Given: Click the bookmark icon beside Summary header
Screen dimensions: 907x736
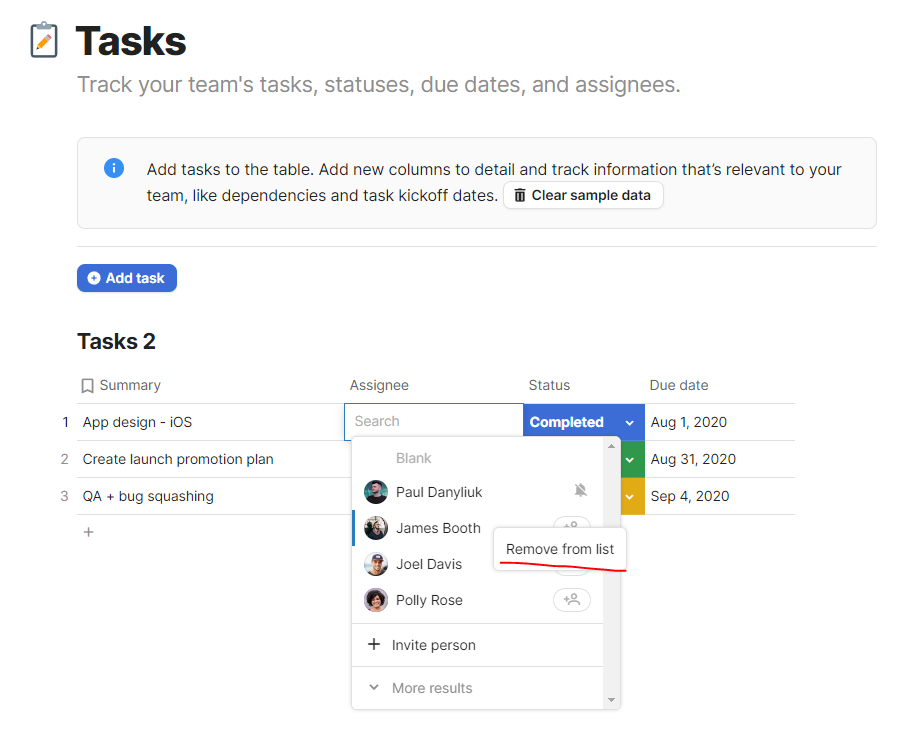Looking at the screenshot, I should (87, 386).
